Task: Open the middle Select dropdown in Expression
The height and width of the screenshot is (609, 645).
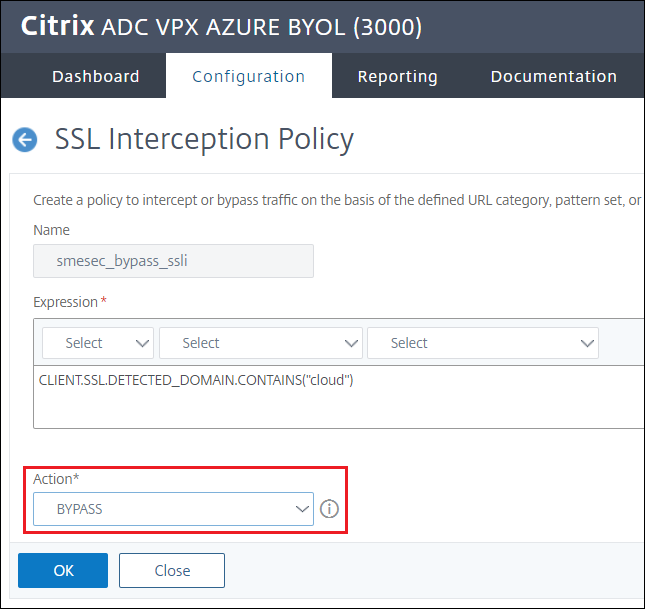Action: [x=260, y=342]
